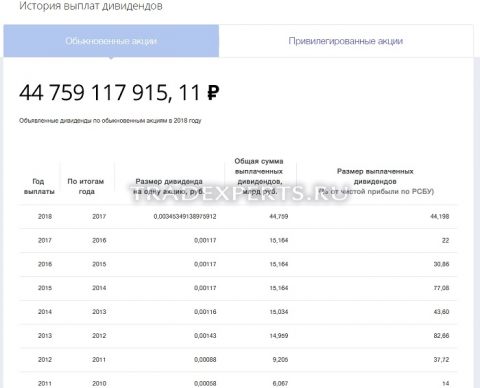Click total sum 14,959

point(279,336)
